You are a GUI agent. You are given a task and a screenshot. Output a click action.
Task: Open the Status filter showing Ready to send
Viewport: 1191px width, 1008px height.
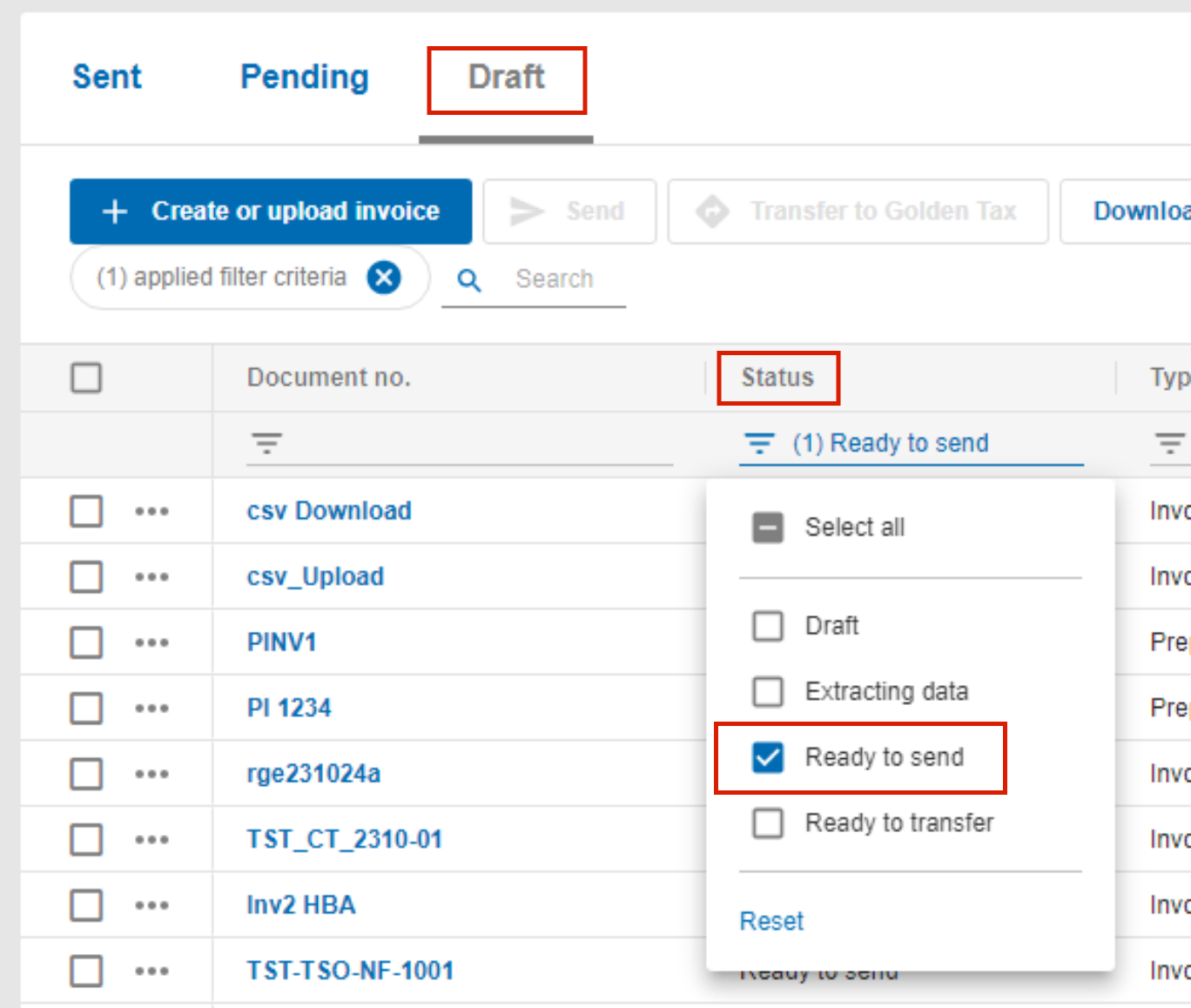(912, 443)
